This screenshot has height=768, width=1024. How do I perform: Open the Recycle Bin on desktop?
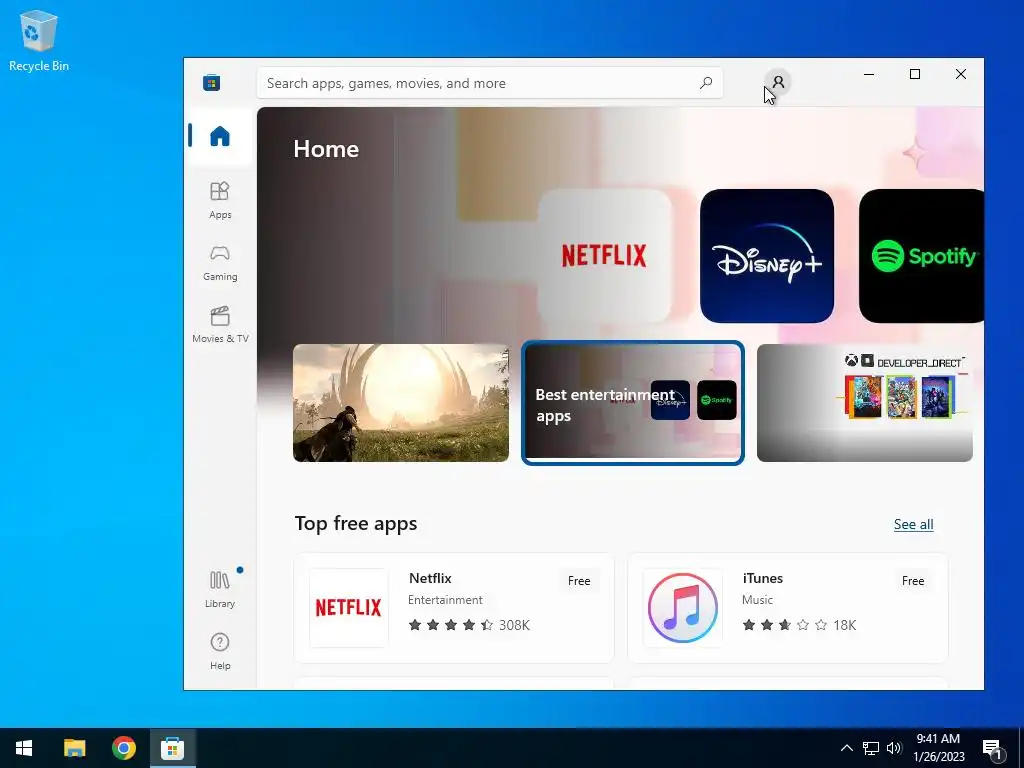39,40
